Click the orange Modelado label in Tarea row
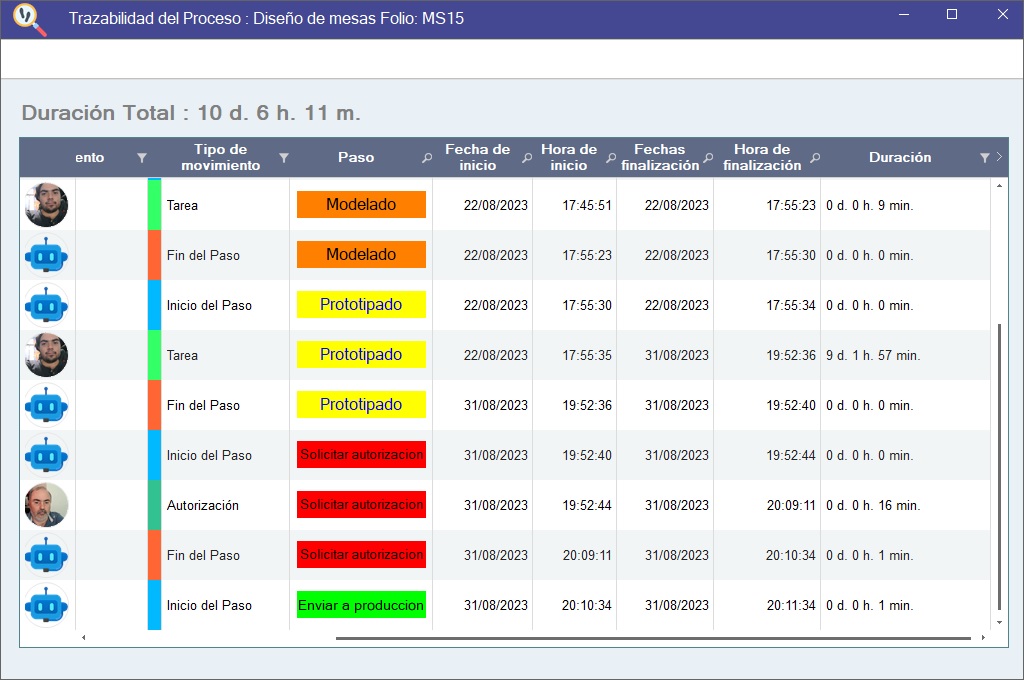This screenshot has width=1024, height=680. 361,204
